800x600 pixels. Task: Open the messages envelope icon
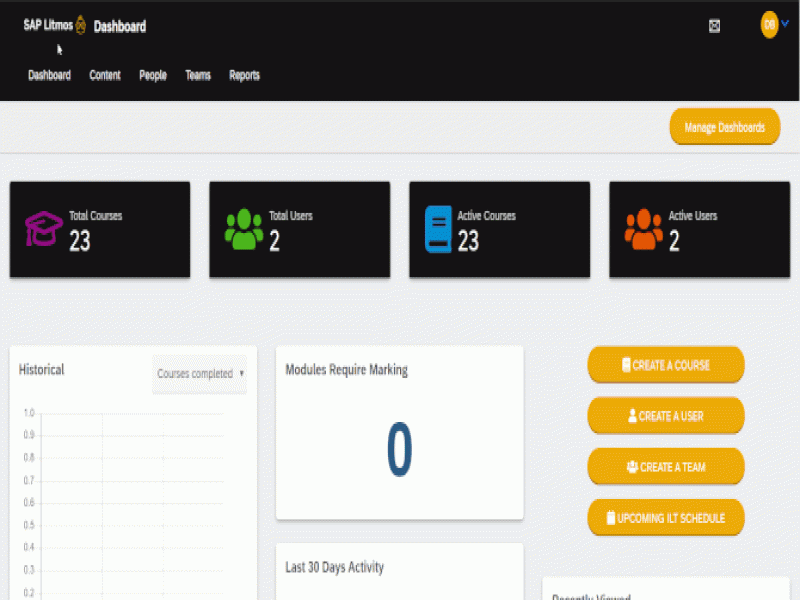[x=714, y=25]
